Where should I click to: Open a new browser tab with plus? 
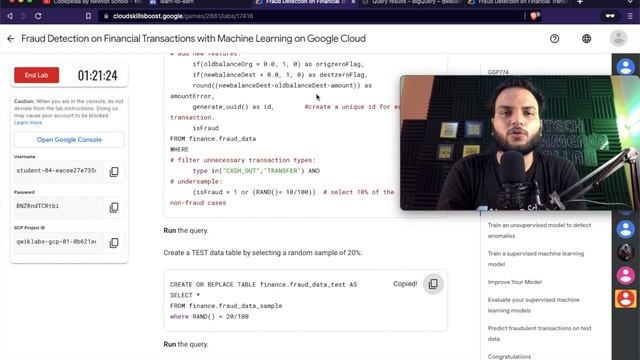(580, 2)
